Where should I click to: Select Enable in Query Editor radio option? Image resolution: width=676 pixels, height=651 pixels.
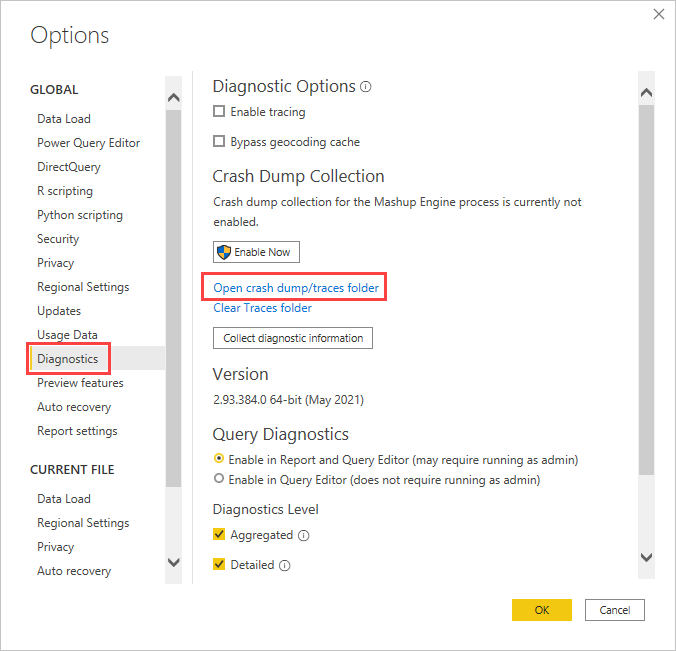coord(219,480)
